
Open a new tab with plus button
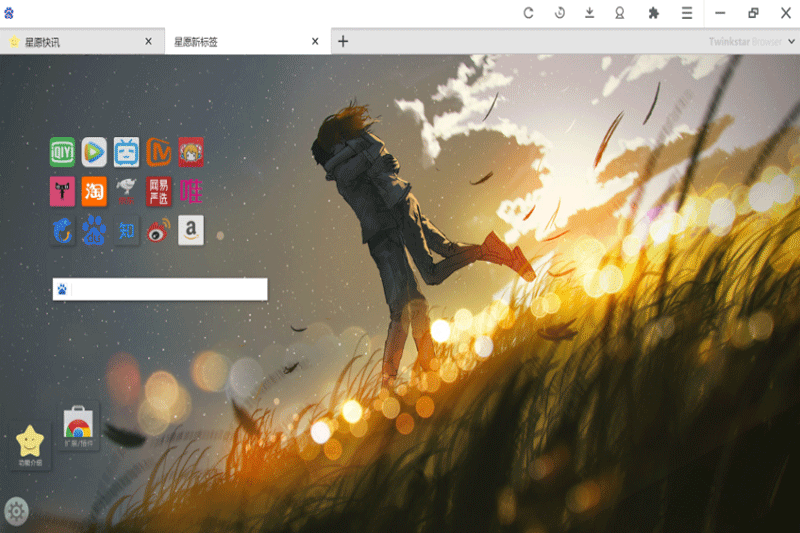(343, 42)
